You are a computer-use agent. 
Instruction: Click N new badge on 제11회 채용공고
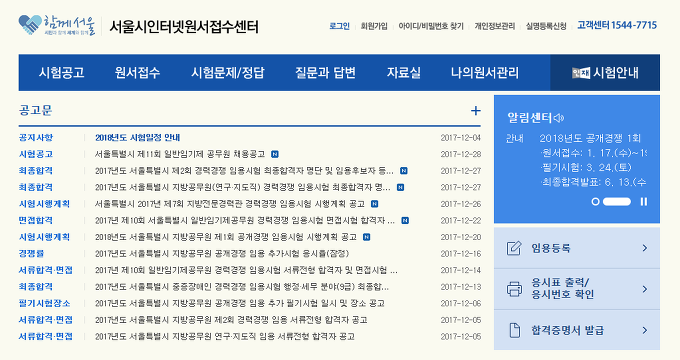pyautogui.click(x=275, y=154)
